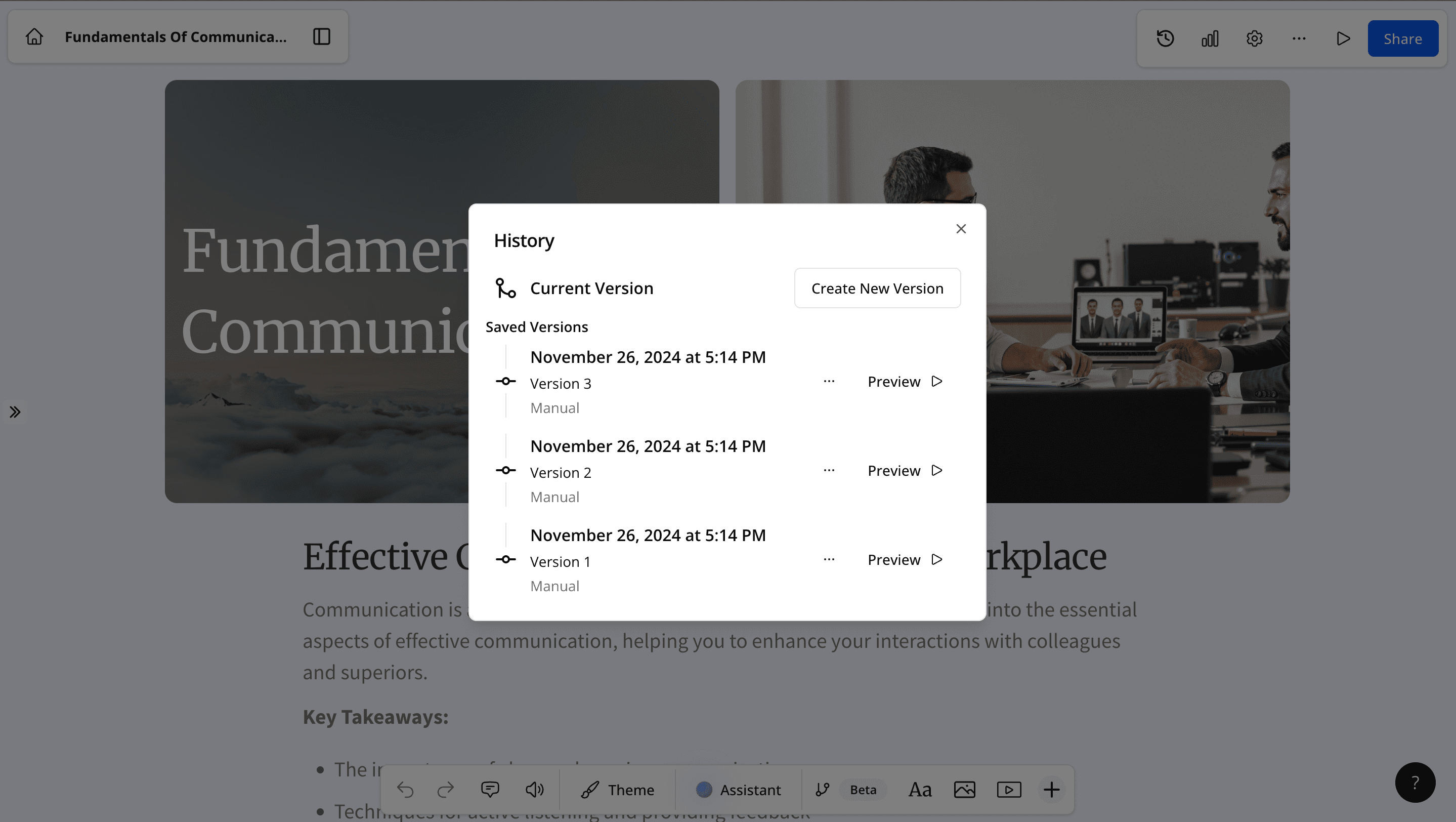Click the Version 2 timestamp
Viewport: 1456px width, 822px height.
(x=648, y=446)
